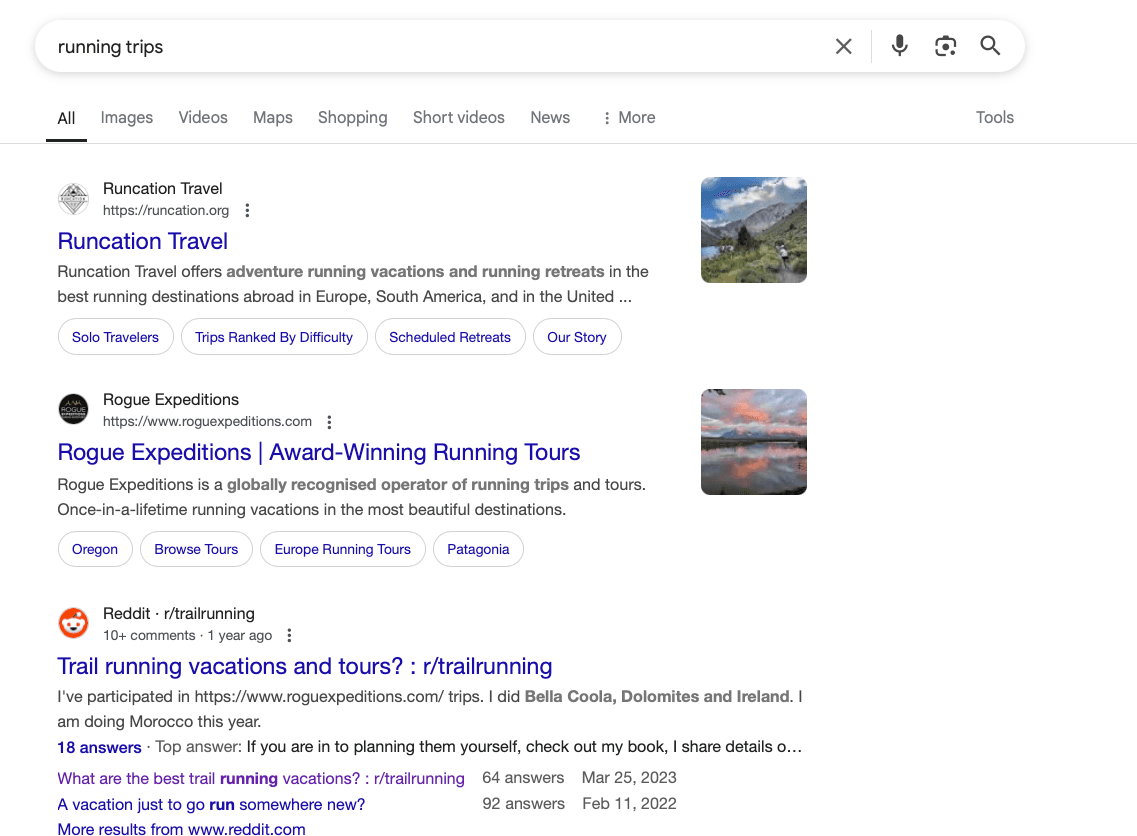The height and width of the screenshot is (836, 1137).
Task: Click the Patagonia sitelink chip
Action: pos(478,550)
